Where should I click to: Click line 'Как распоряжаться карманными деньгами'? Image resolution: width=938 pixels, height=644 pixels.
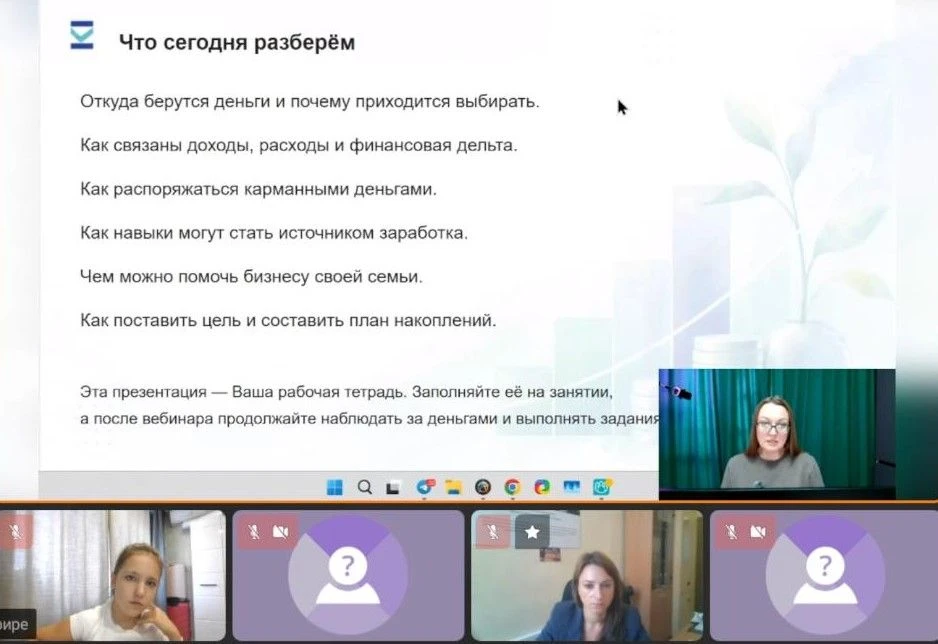coord(258,189)
